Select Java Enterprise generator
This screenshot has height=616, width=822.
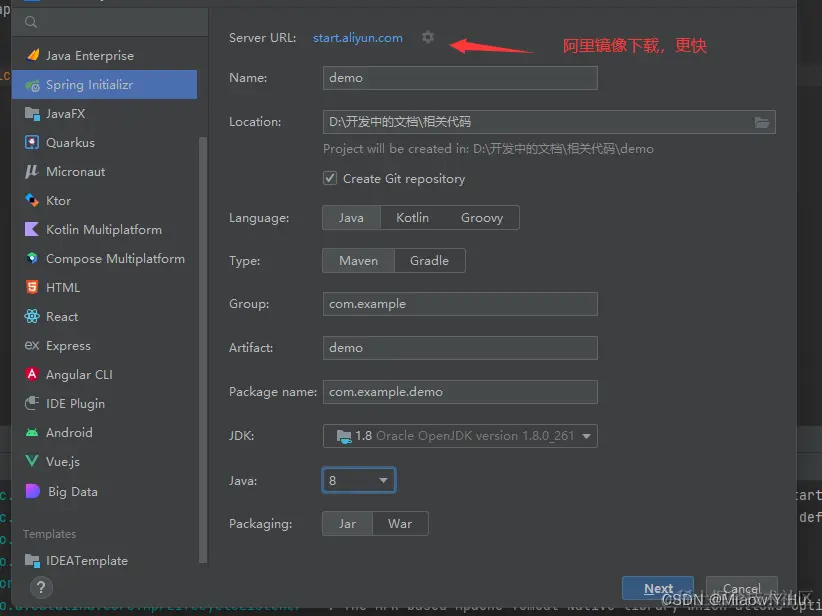click(x=104, y=56)
